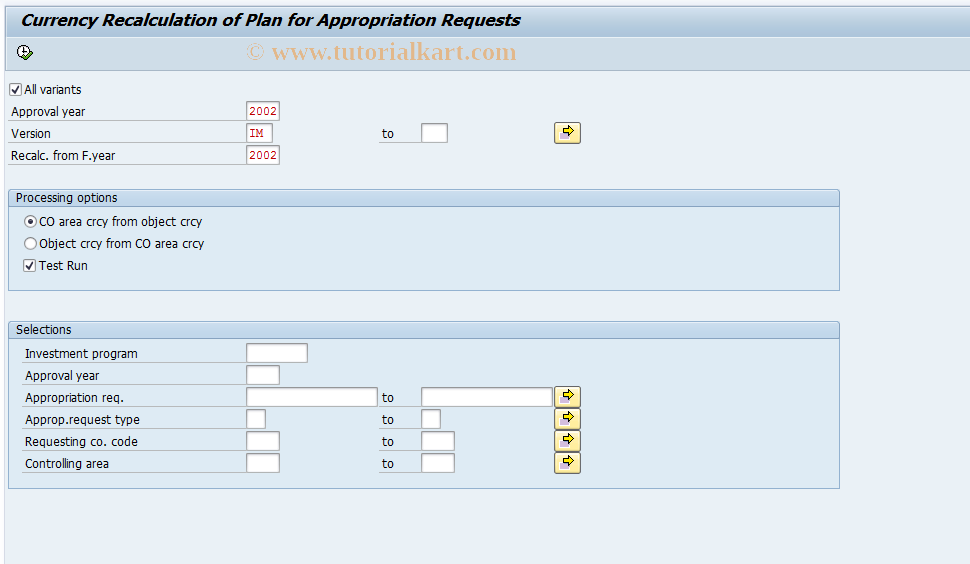Click the Approp.request type 'to' field
This screenshot has width=970, height=564.
[431, 419]
